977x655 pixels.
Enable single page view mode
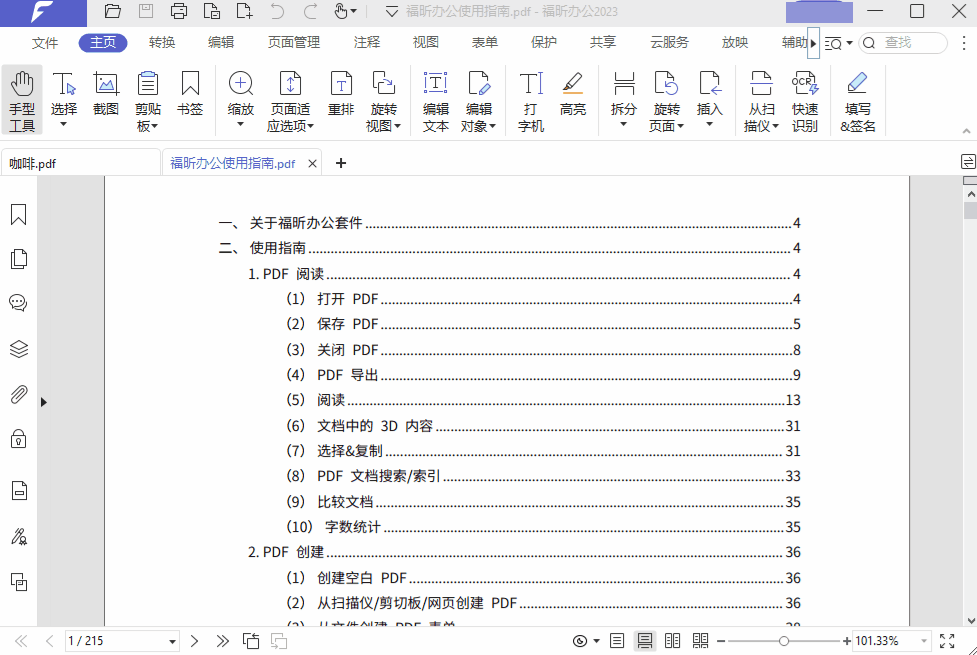pyautogui.click(x=617, y=641)
